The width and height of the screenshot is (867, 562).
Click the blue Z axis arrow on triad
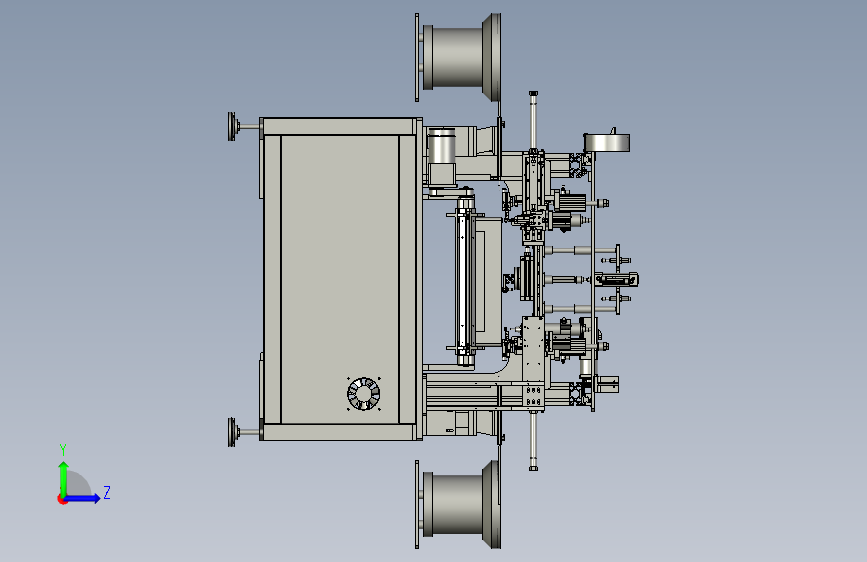point(83,498)
